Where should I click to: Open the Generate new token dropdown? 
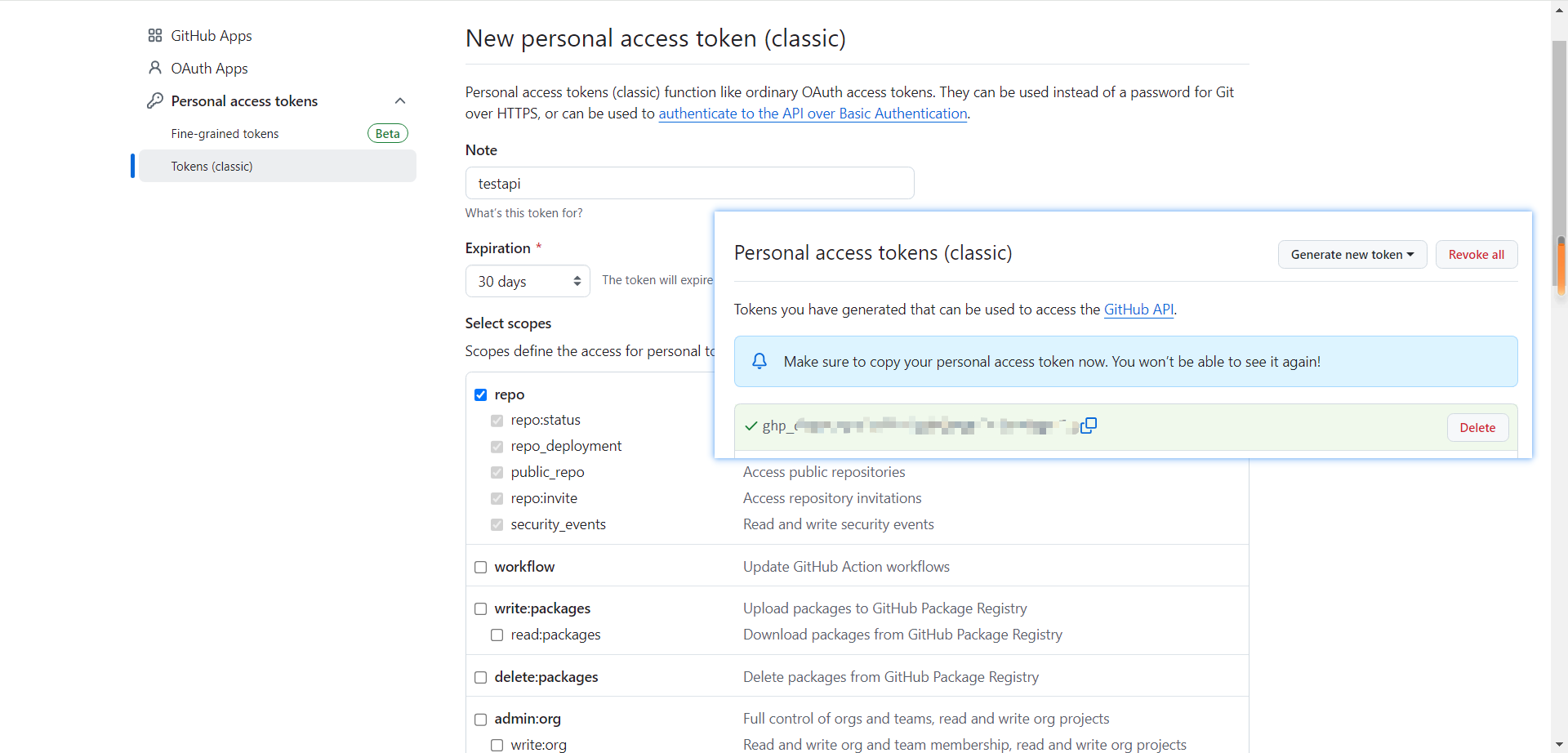(1352, 255)
